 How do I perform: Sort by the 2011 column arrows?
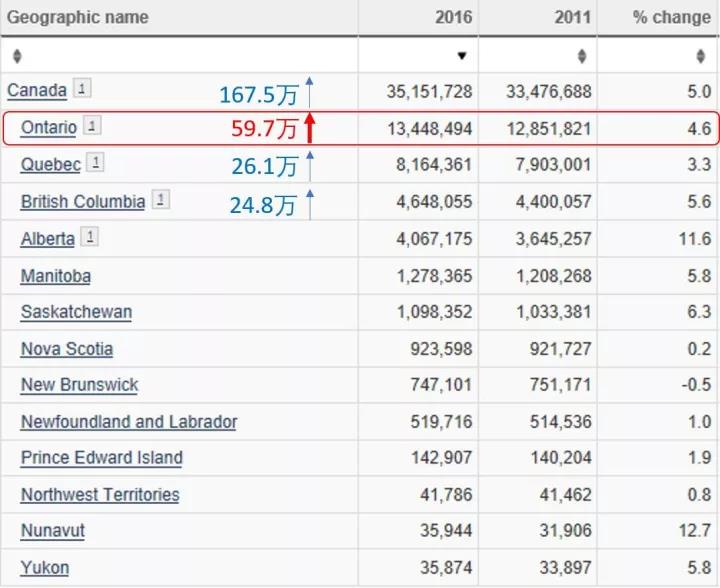[x=582, y=56]
